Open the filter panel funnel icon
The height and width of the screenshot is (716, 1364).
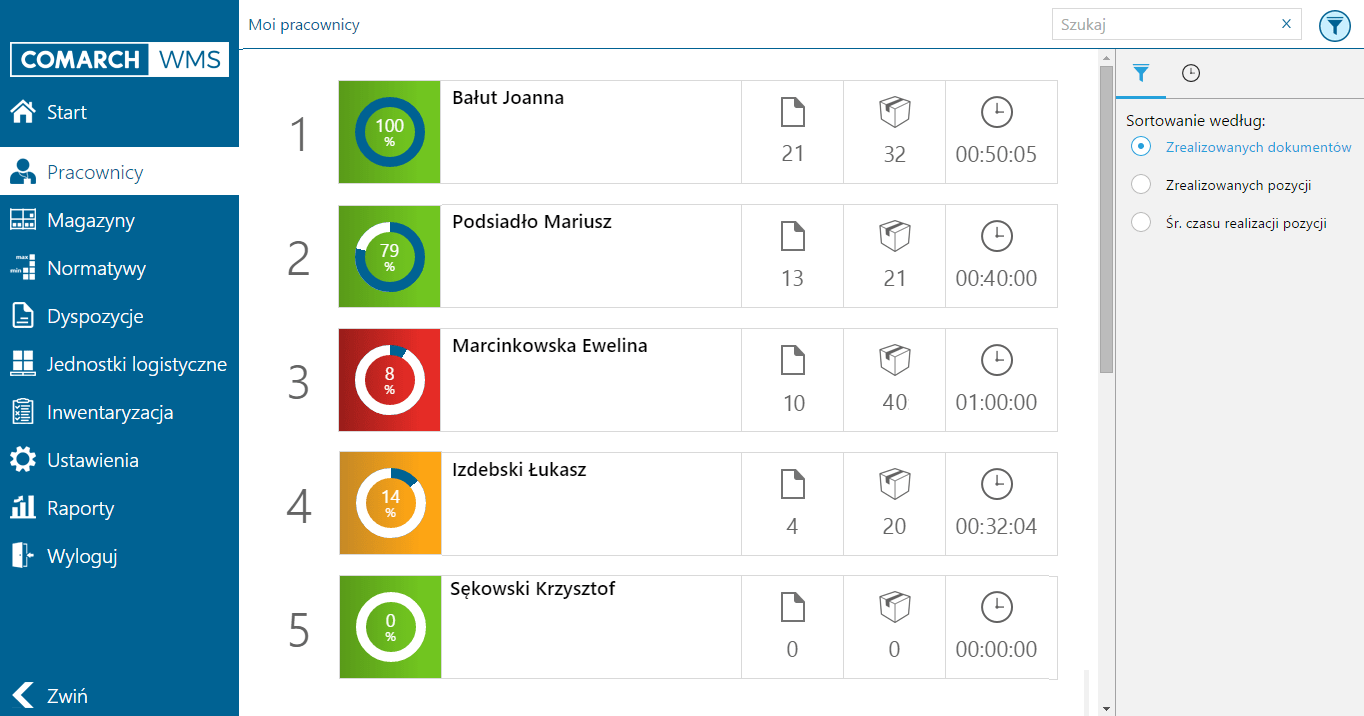pyautogui.click(x=1334, y=25)
